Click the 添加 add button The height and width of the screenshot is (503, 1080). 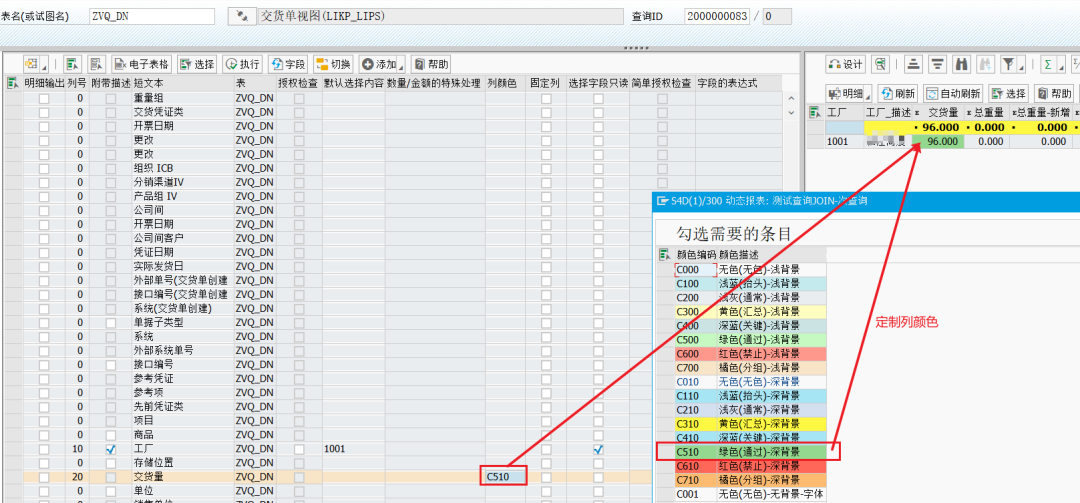click(377, 64)
